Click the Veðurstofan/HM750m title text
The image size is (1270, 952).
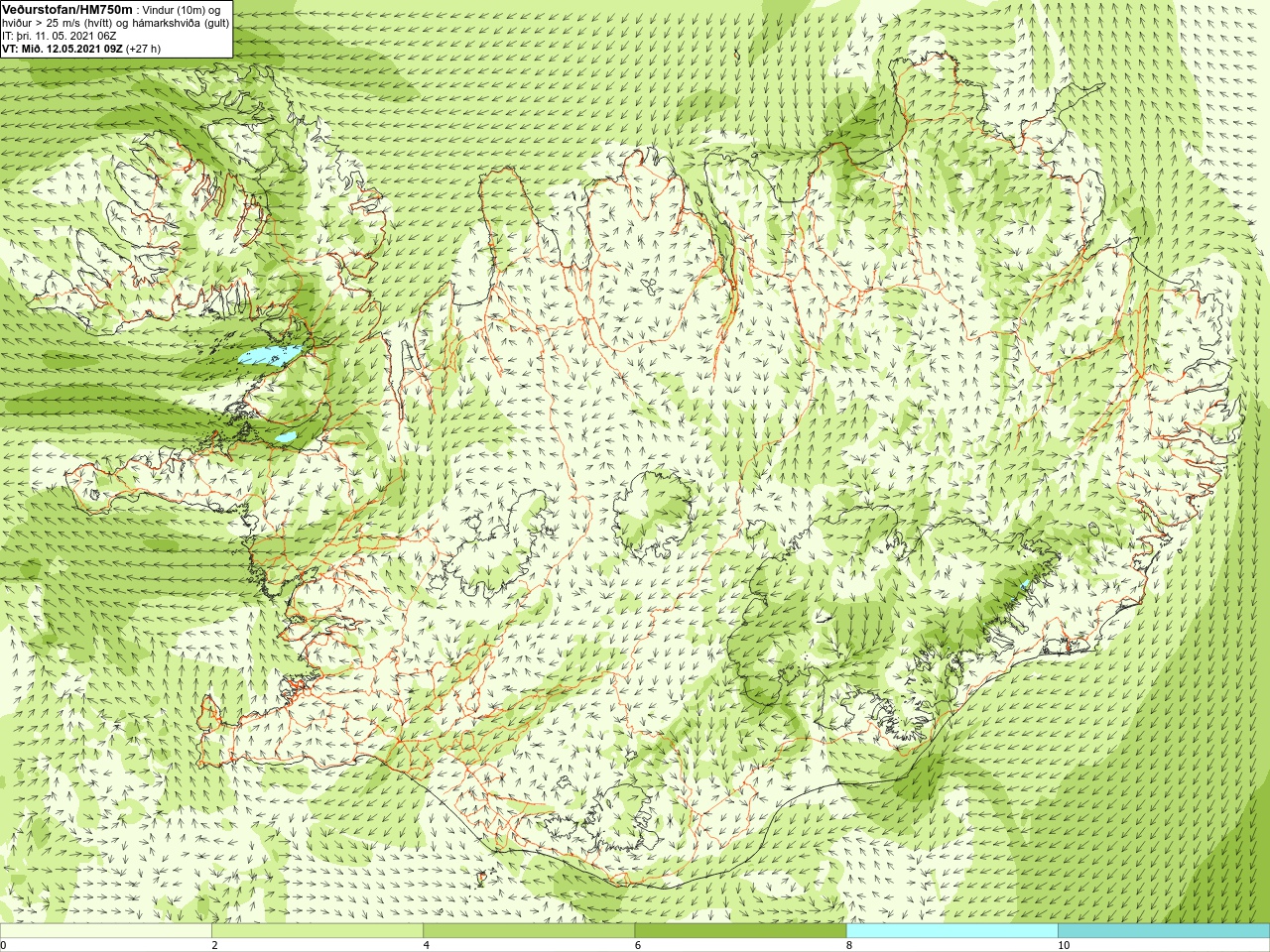(x=67, y=9)
